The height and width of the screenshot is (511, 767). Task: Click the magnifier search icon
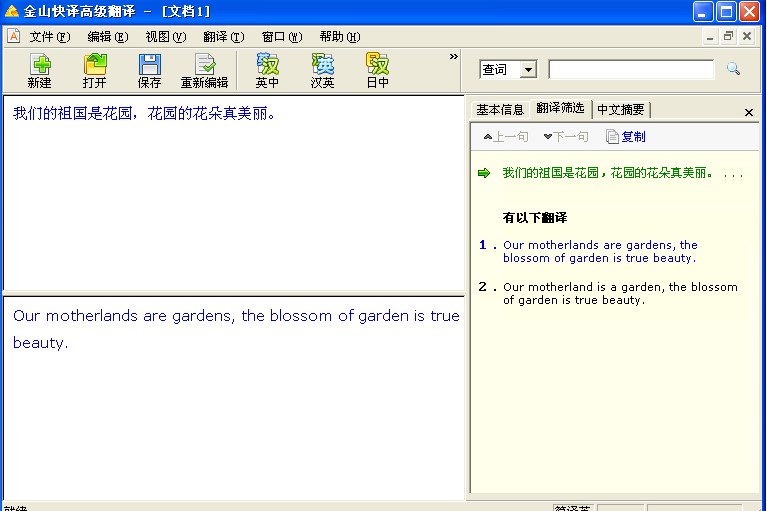point(733,69)
